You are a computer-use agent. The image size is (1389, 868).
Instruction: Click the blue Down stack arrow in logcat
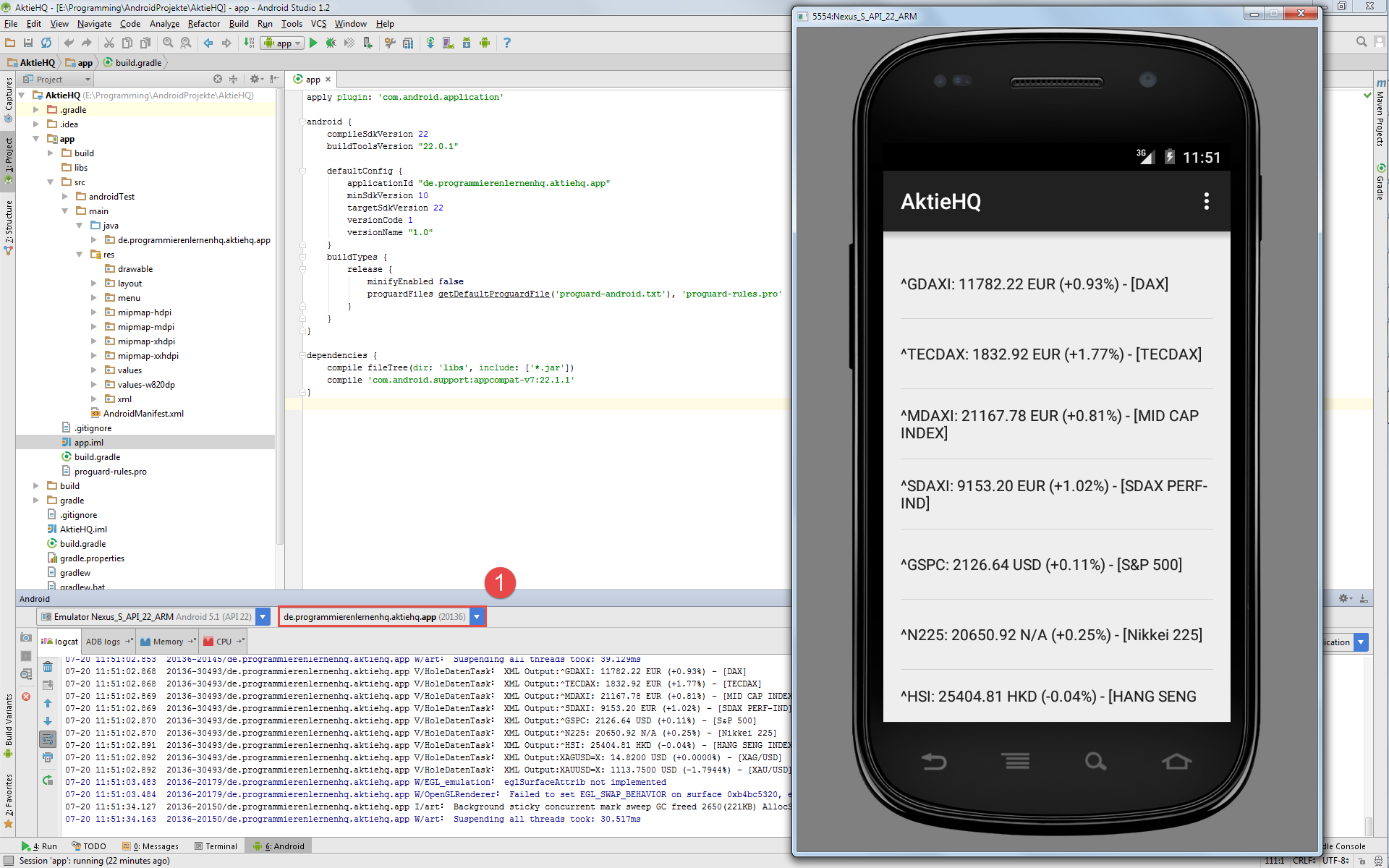48,721
